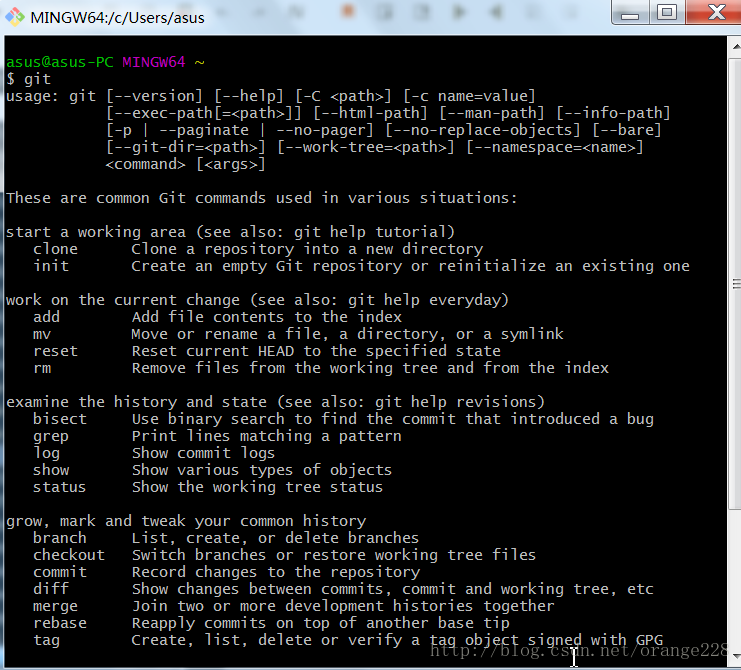The width and height of the screenshot is (741, 670).
Task: Click 'Print lines matching a pattern' description
Action: click(267, 436)
